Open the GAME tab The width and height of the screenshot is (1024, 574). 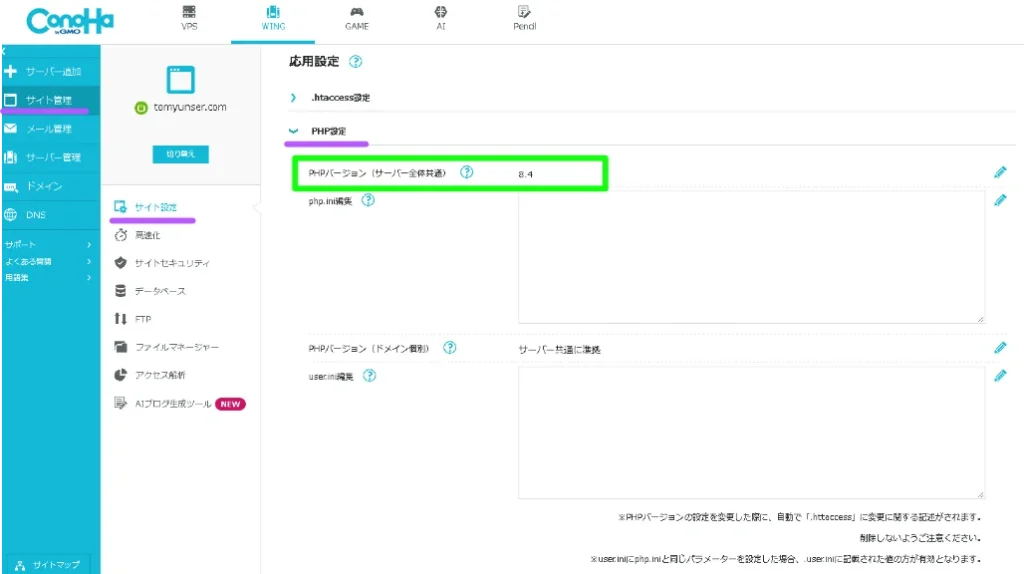click(x=357, y=18)
